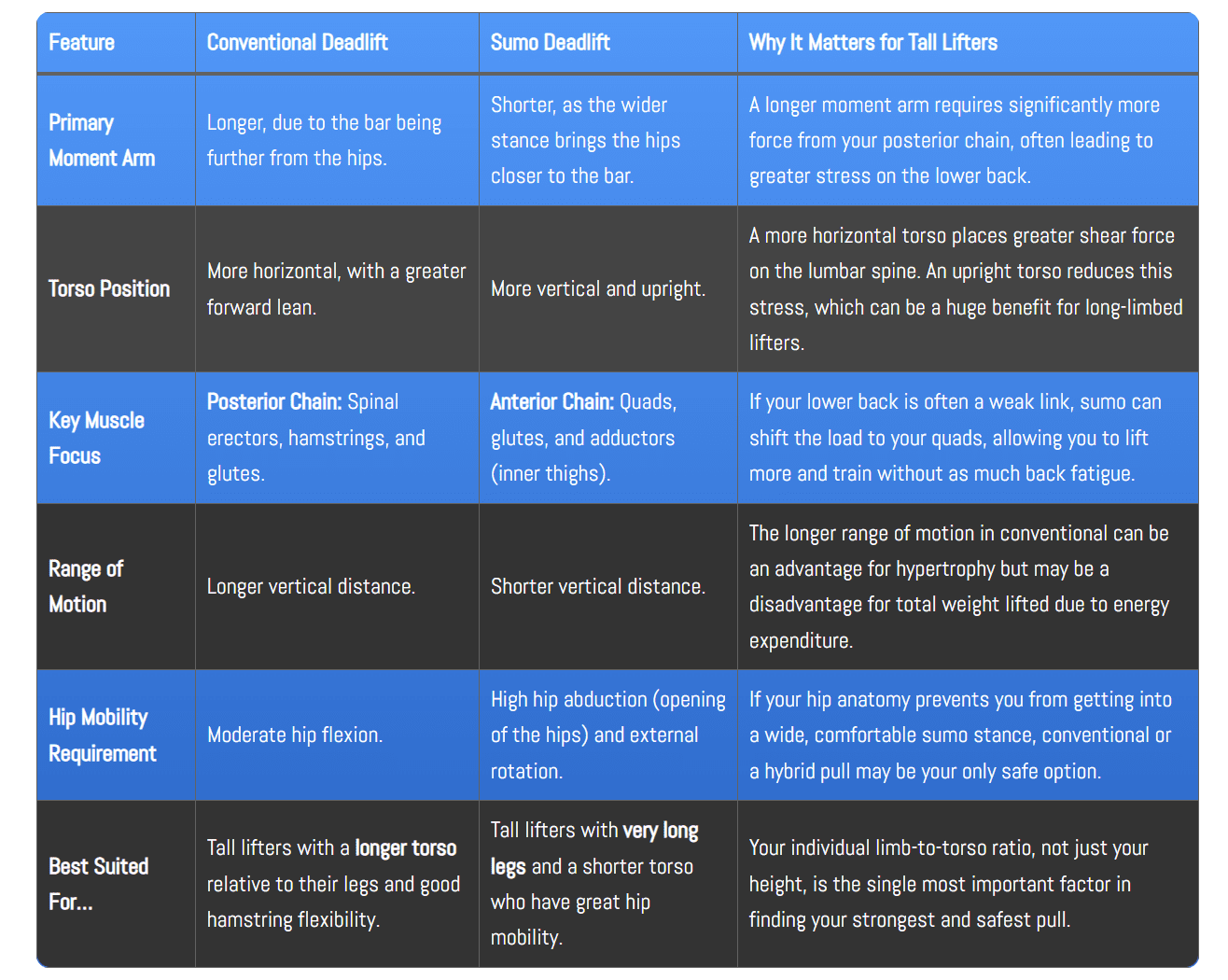Click the Feature column header
1228x980 pixels.
[82, 43]
